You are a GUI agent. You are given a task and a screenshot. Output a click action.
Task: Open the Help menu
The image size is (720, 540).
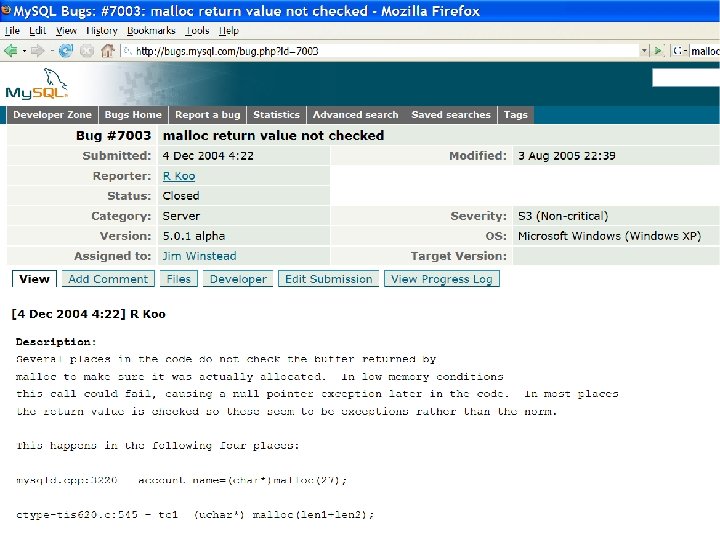tap(229, 31)
